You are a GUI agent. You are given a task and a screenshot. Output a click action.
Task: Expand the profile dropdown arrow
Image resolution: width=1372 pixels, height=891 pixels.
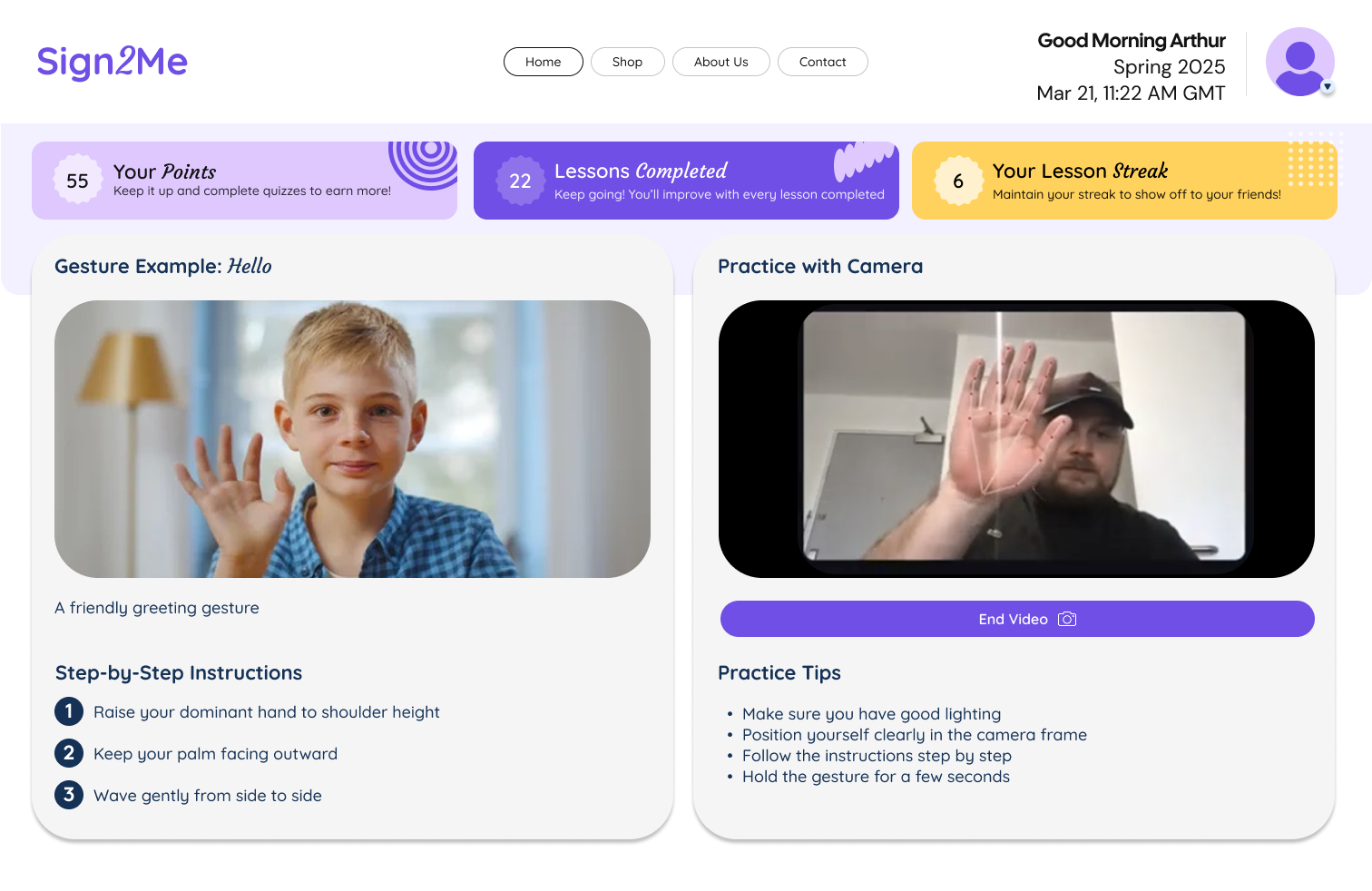pyautogui.click(x=1328, y=87)
